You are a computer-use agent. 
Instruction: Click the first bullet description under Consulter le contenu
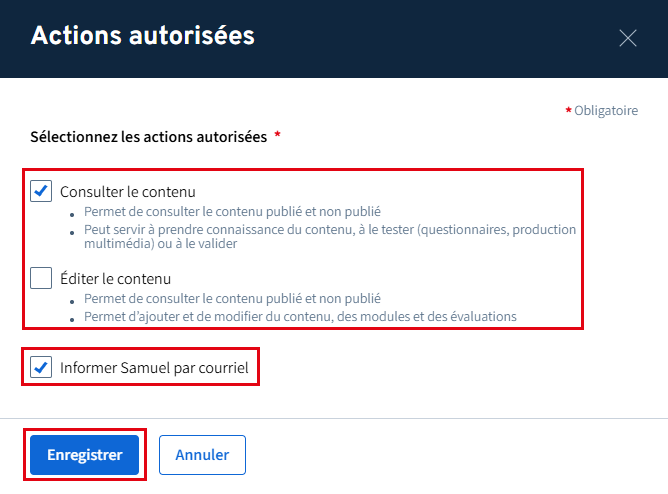click(x=232, y=211)
